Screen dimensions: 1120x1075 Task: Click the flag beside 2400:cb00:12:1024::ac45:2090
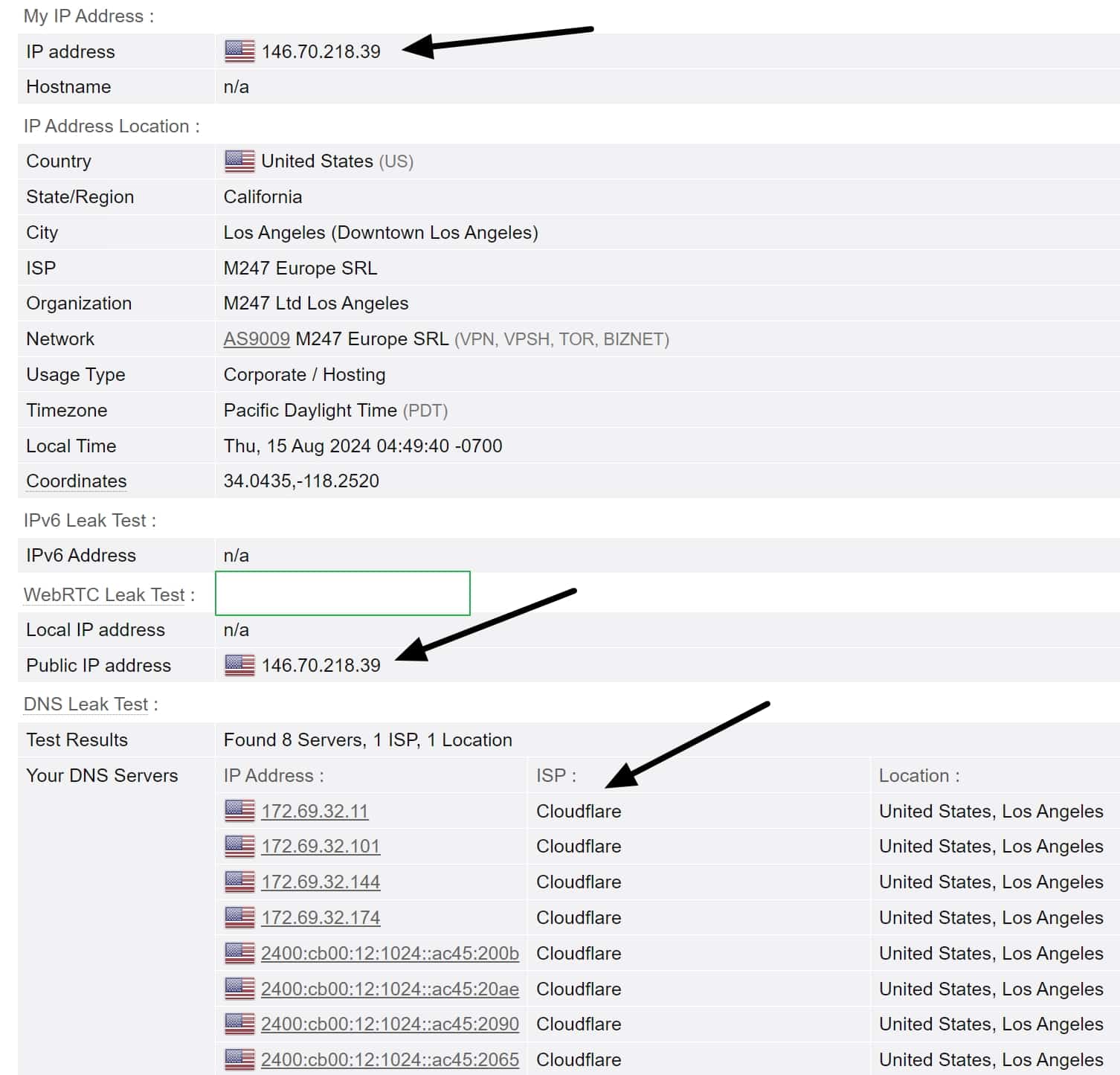[x=239, y=1024]
